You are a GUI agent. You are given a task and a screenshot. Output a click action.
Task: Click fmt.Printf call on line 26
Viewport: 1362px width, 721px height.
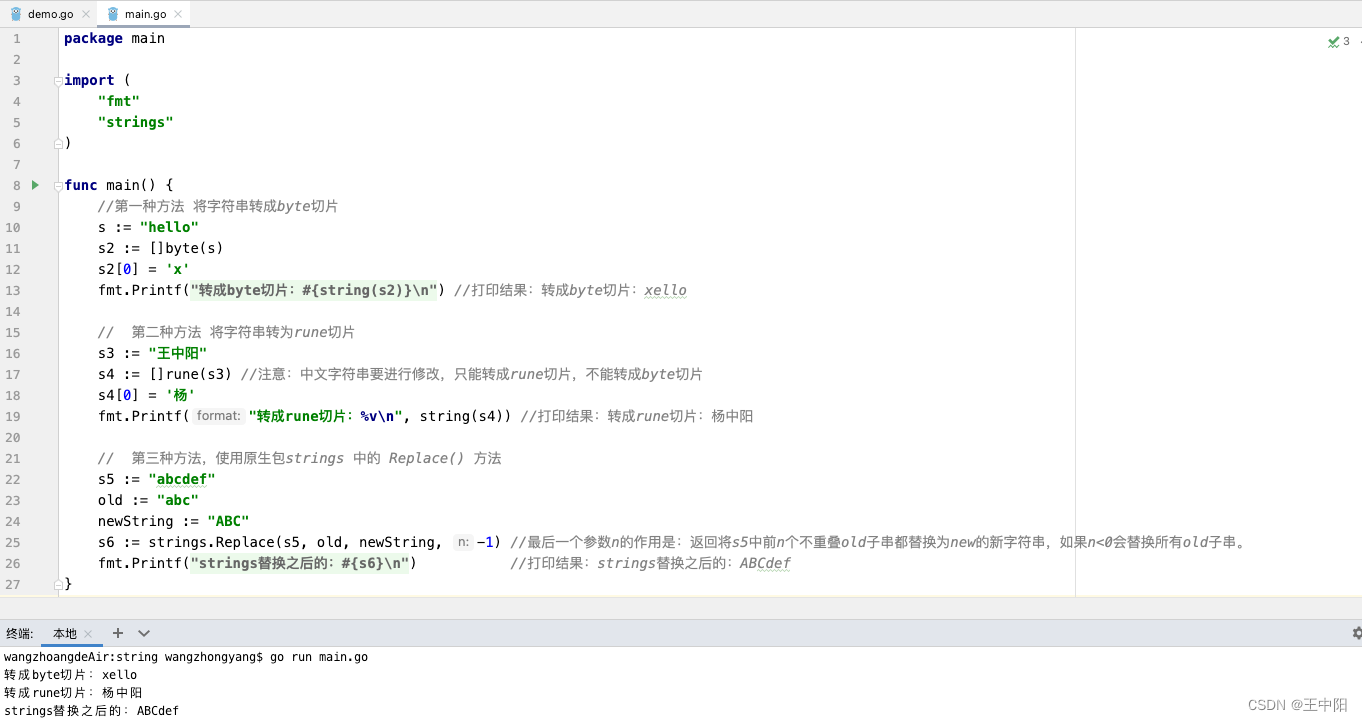pyautogui.click(x=257, y=563)
